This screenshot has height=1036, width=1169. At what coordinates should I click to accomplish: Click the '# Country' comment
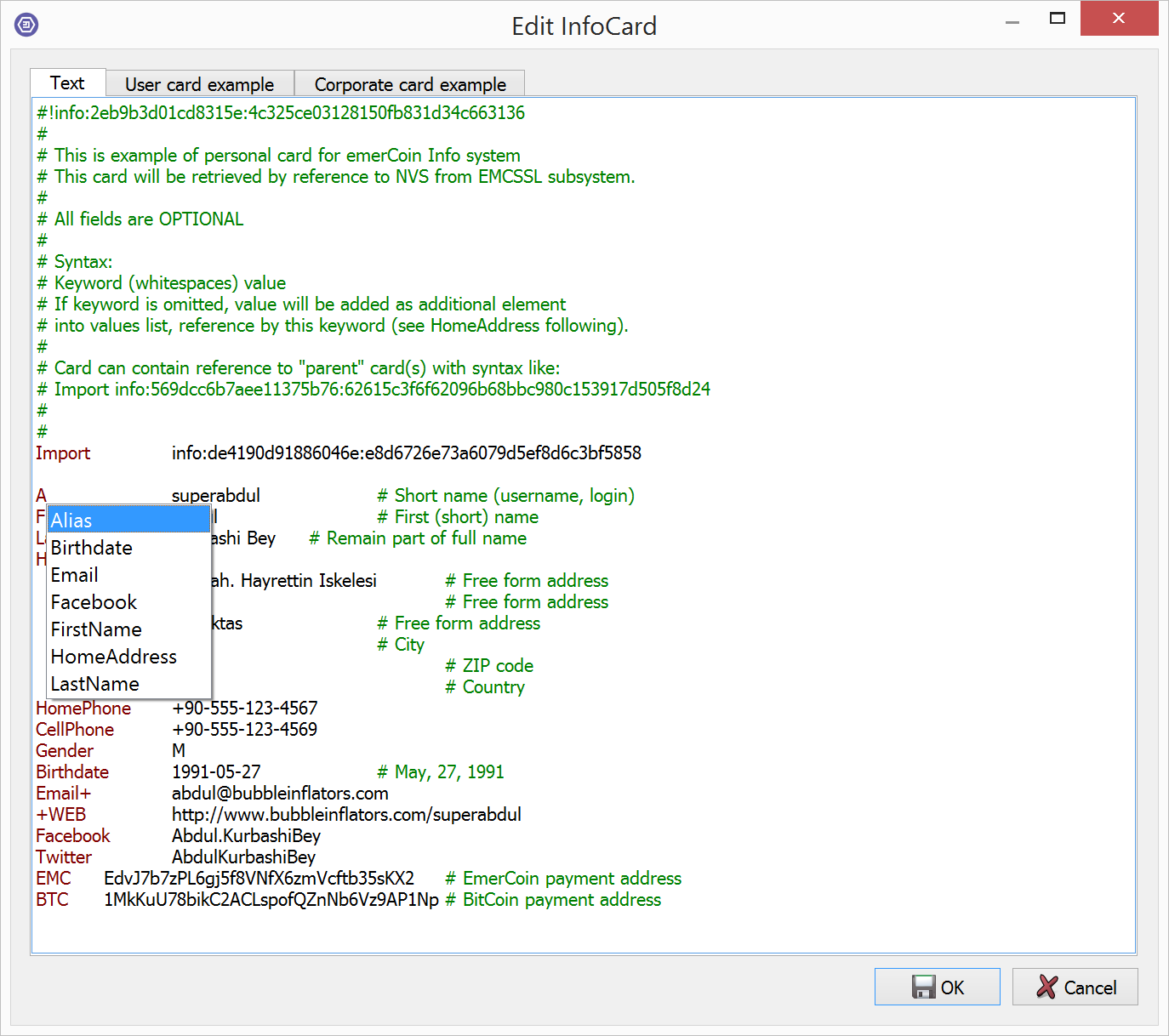[x=485, y=686]
